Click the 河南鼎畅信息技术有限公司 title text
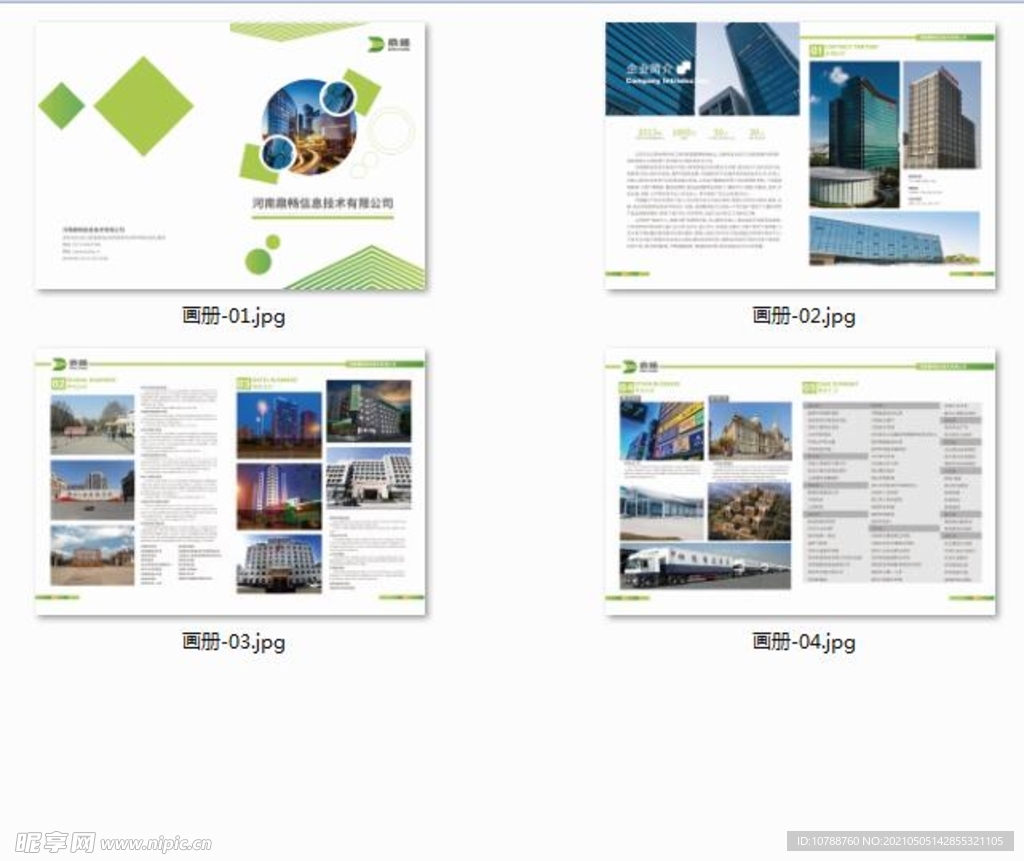The height and width of the screenshot is (861, 1024). coord(322,203)
